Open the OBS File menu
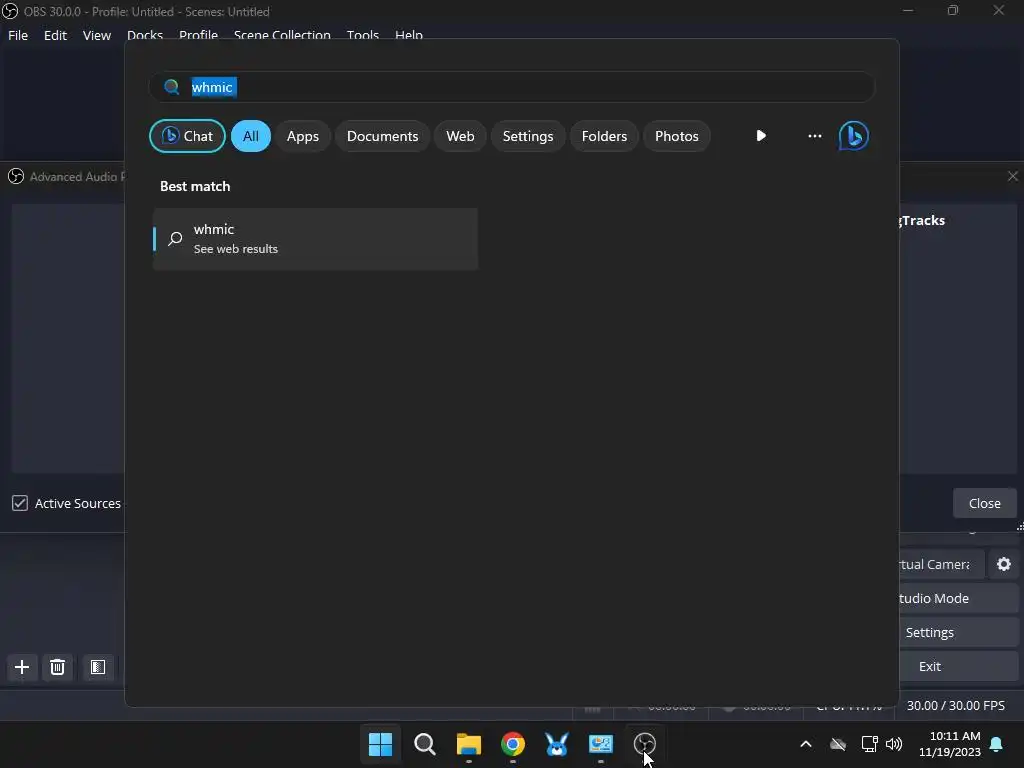The image size is (1024, 768). pyautogui.click(x=18, y=35)
